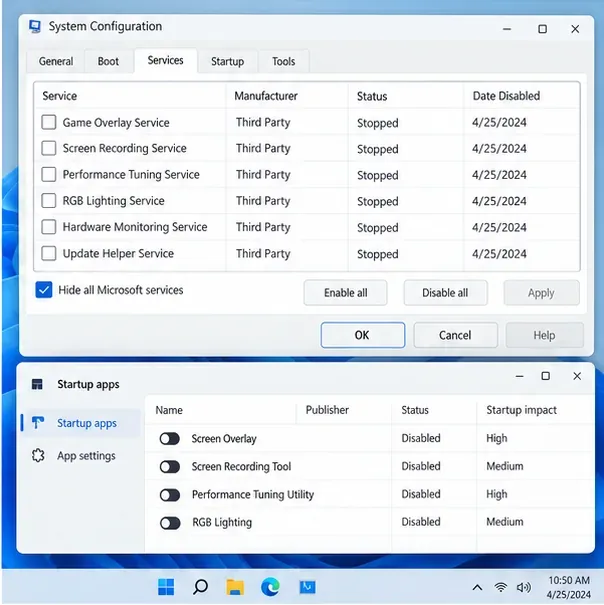Screen dimensions: 604x605
Task: Select the Game Overlay Service name
Action: click(116, 123)
